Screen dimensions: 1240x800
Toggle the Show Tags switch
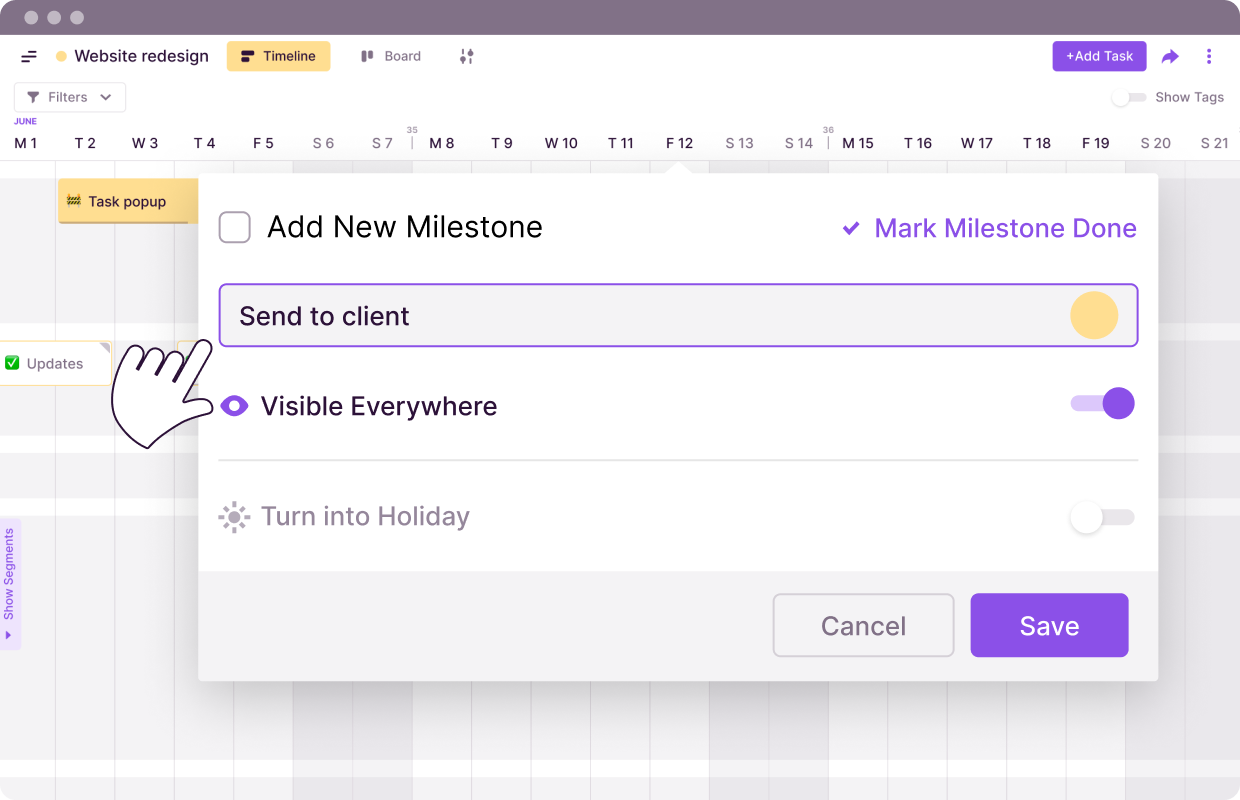[1129, 97]
